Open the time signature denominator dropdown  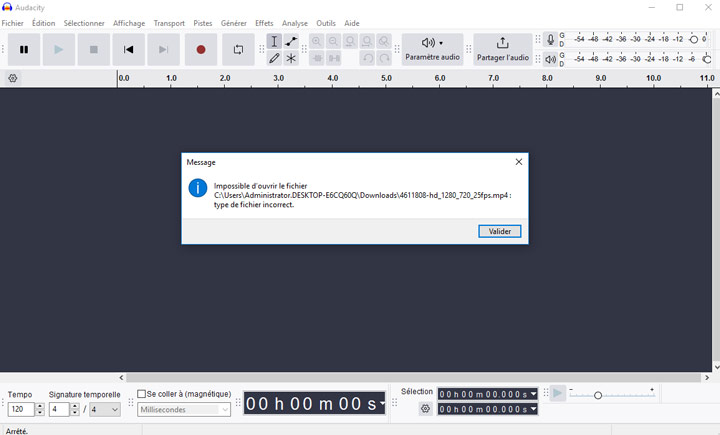coord(105,409)
